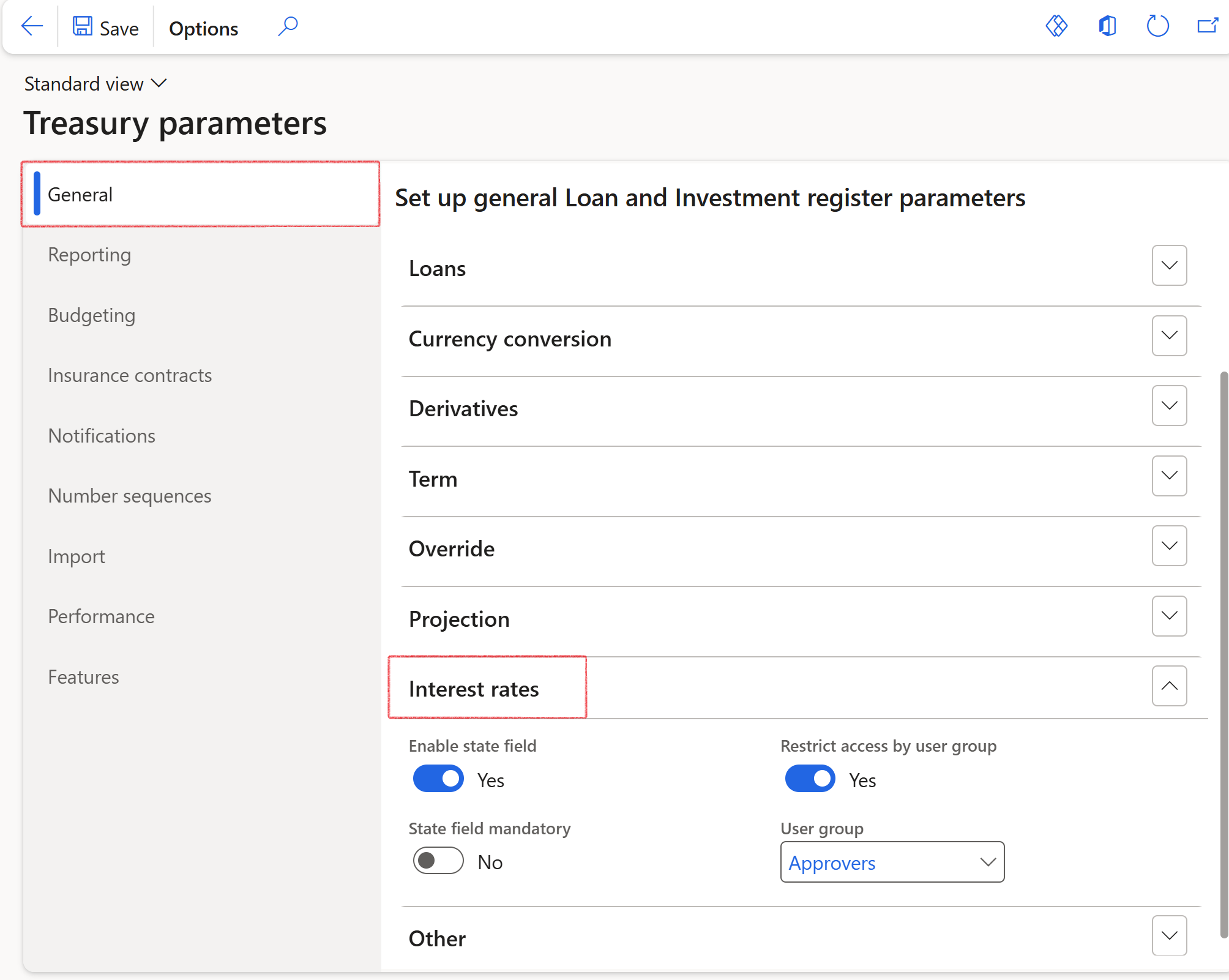1229x980 pixels.
Task: Click the Save disk icon
Action: pyautogui.click(x=83, y=26)
